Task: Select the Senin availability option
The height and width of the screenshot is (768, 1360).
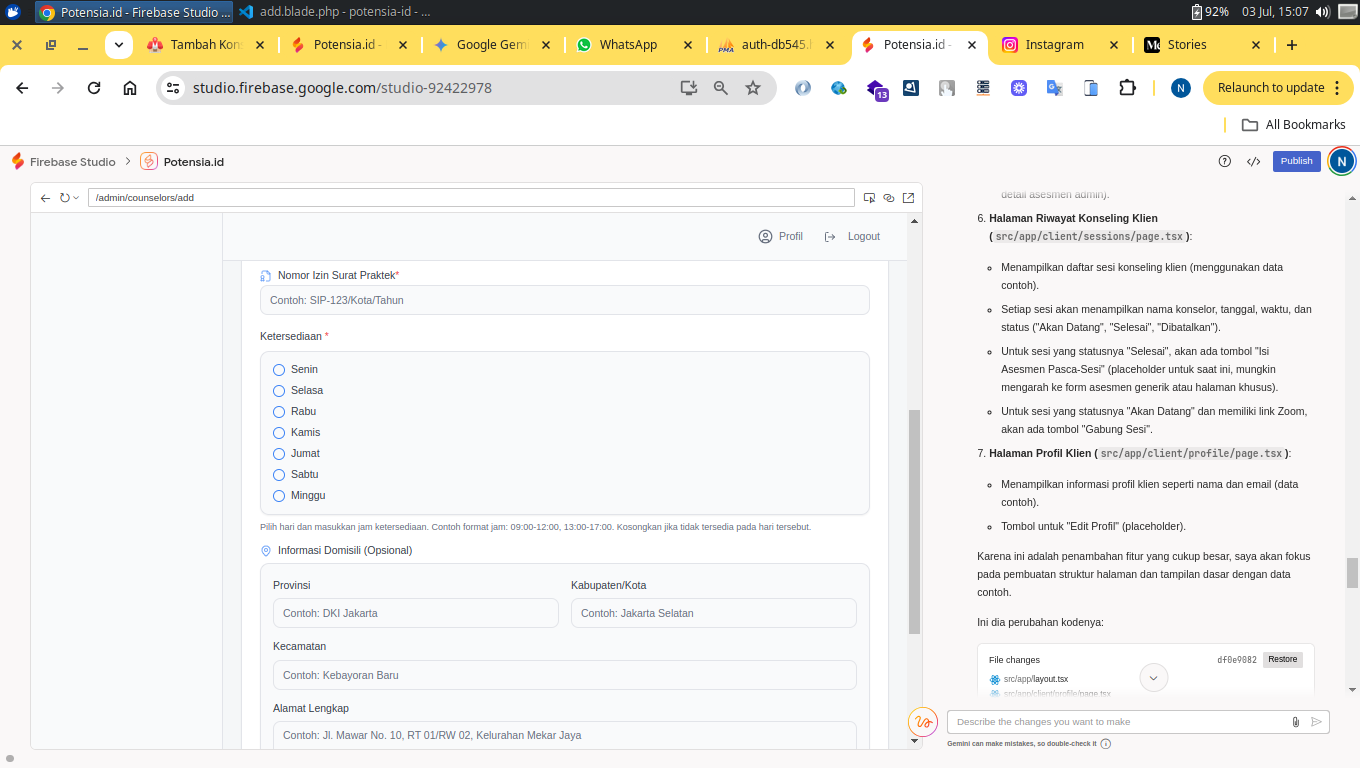Action: pos(279,370)
